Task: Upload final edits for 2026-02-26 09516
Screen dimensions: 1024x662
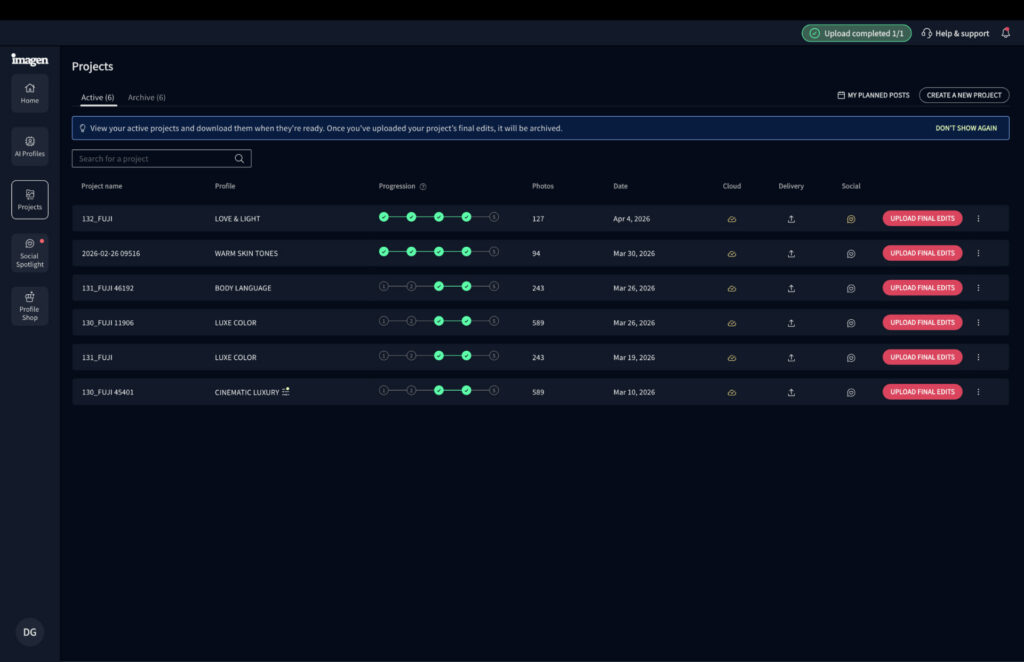Action: [x=922, y=253]
